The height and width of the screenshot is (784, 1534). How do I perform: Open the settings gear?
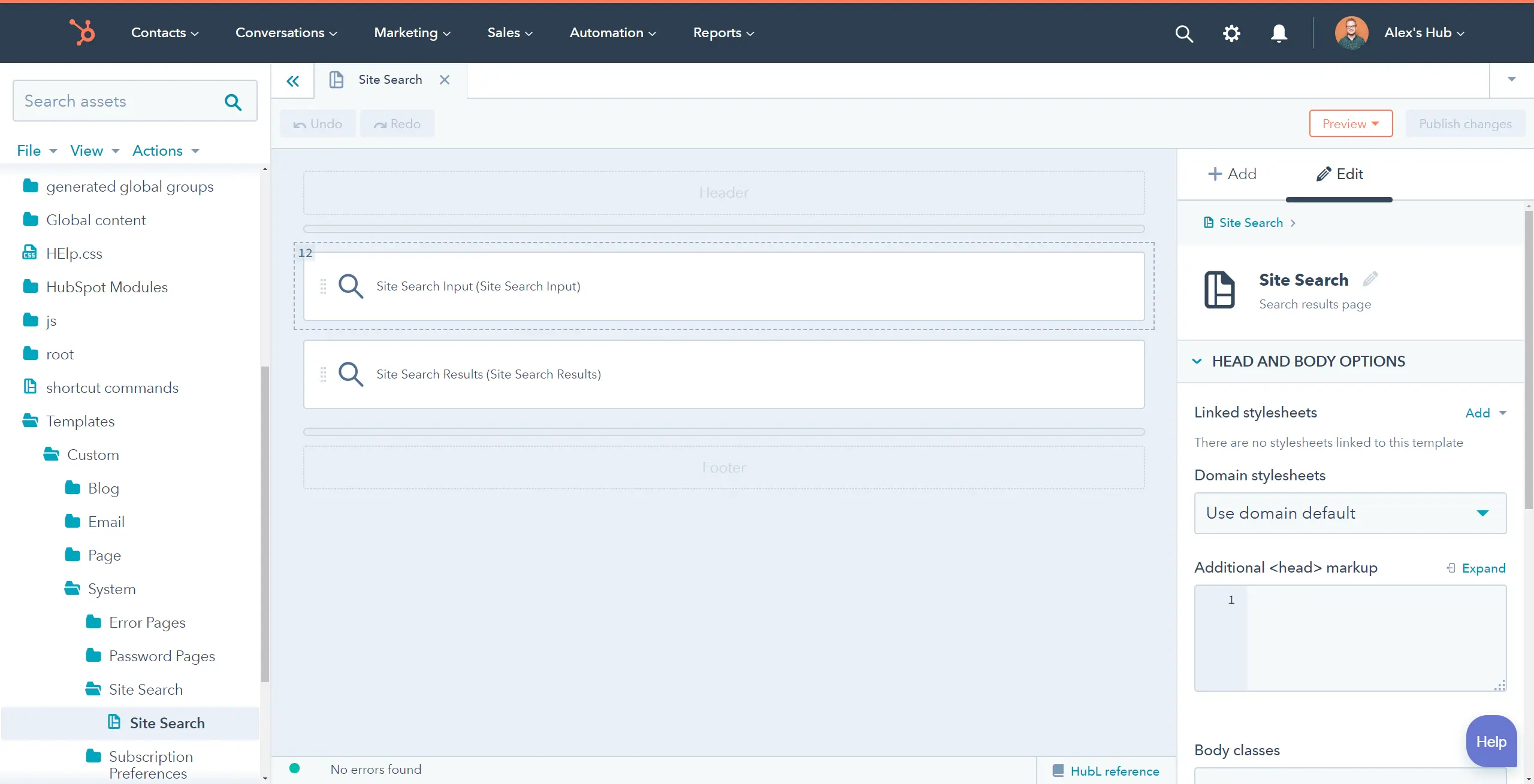click(1231, 33)
